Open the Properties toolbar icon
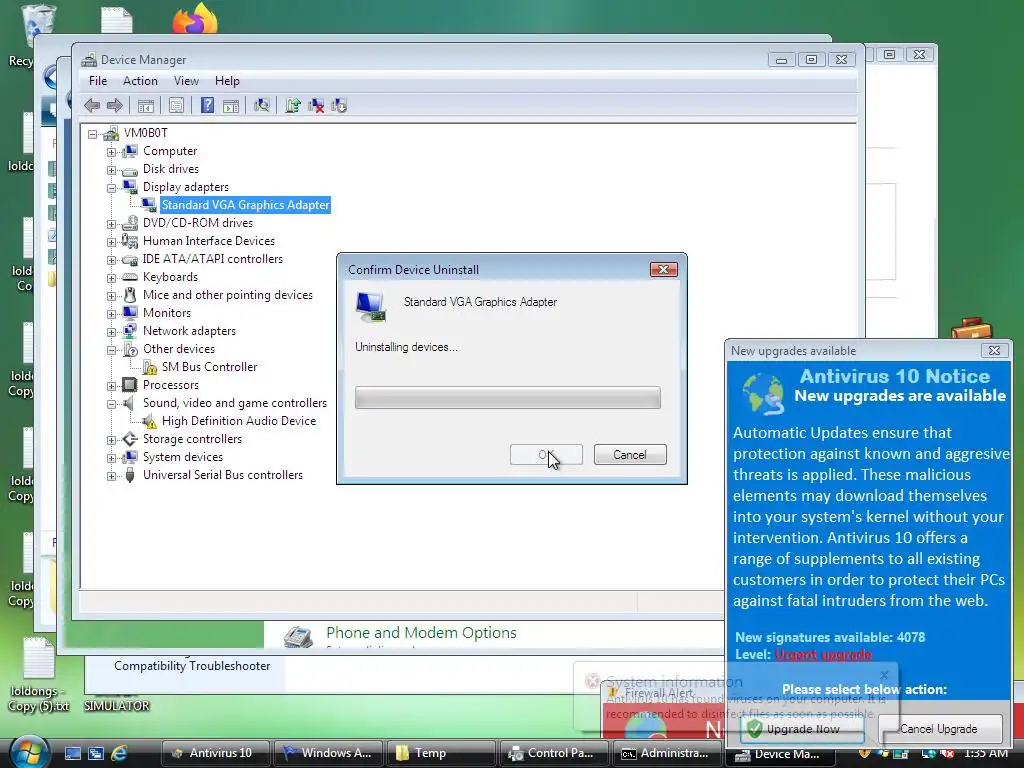The height and width of the screenshot is (768, 1024). (x=176, y=106)
